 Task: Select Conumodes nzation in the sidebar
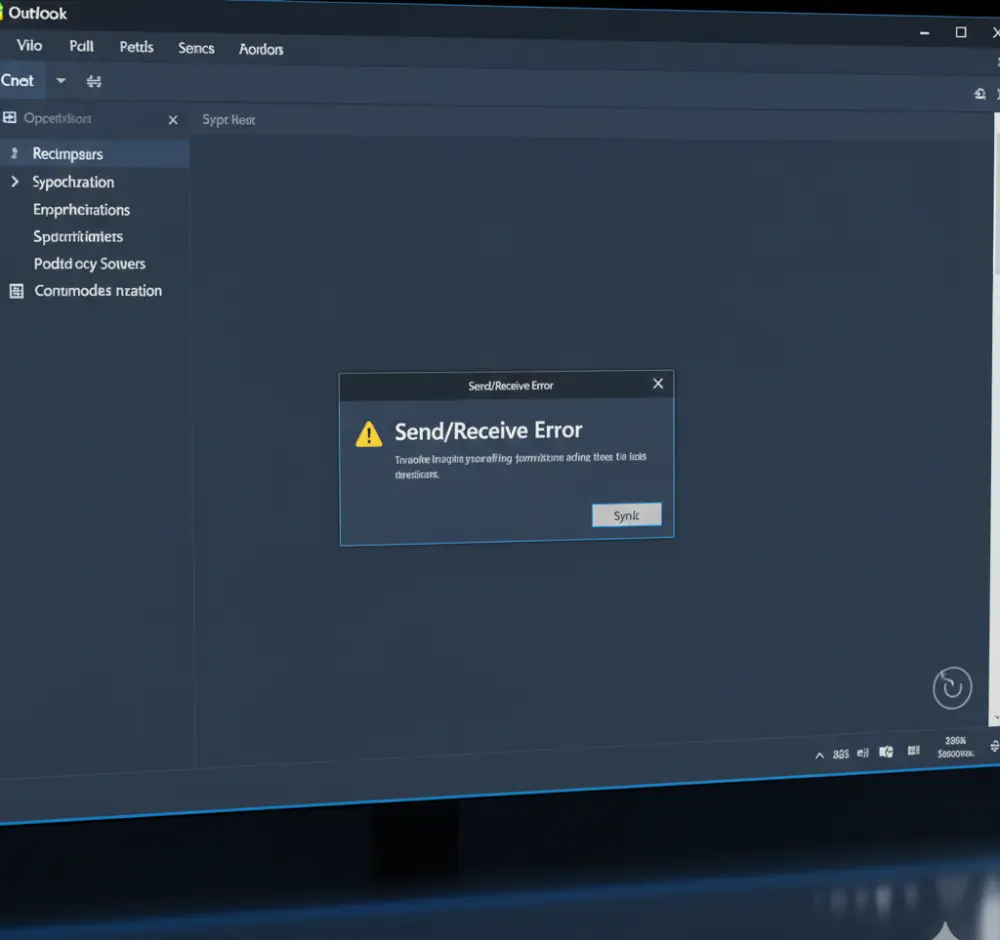(98, 291)
